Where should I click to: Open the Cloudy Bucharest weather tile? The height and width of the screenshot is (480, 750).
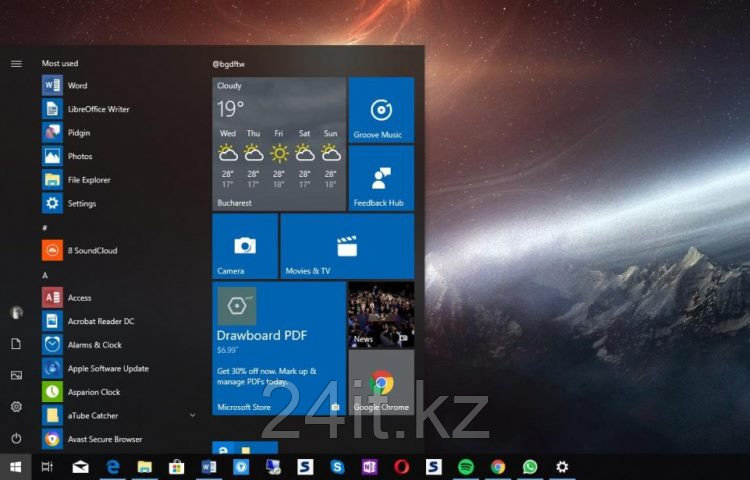click(279, 142)
